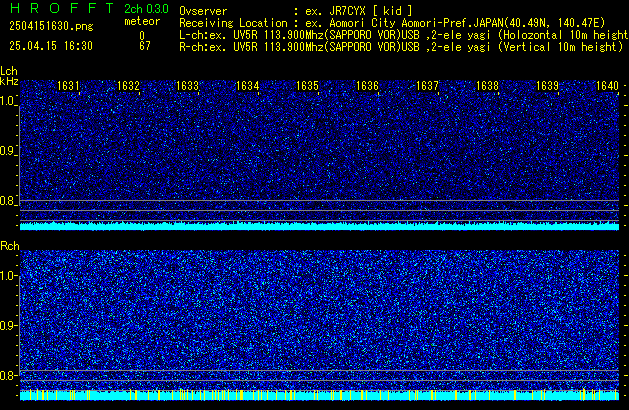Select the 1637 time marker
The width and height of the screenshot is (629, 410).
tap(427, 86)
